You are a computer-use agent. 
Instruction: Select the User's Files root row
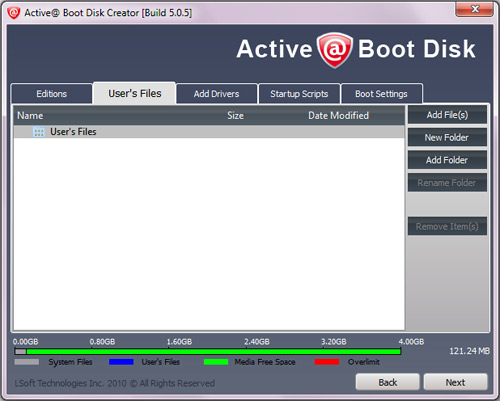pos(209,132)
